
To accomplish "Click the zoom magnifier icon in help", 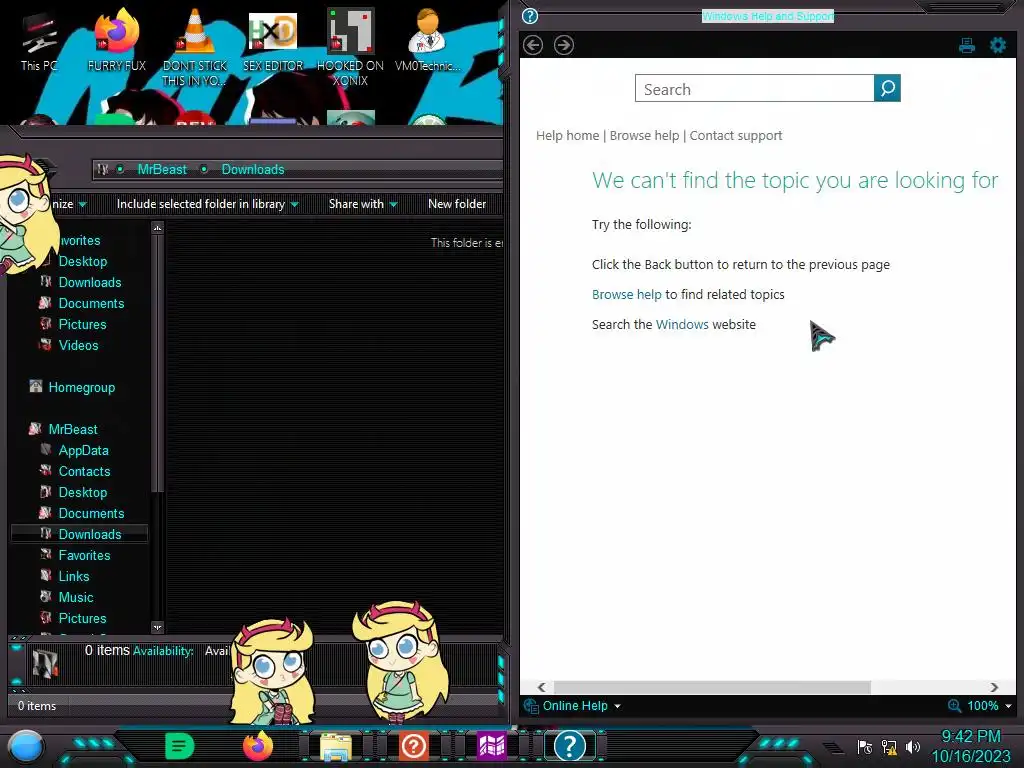I will click(954, 706).
